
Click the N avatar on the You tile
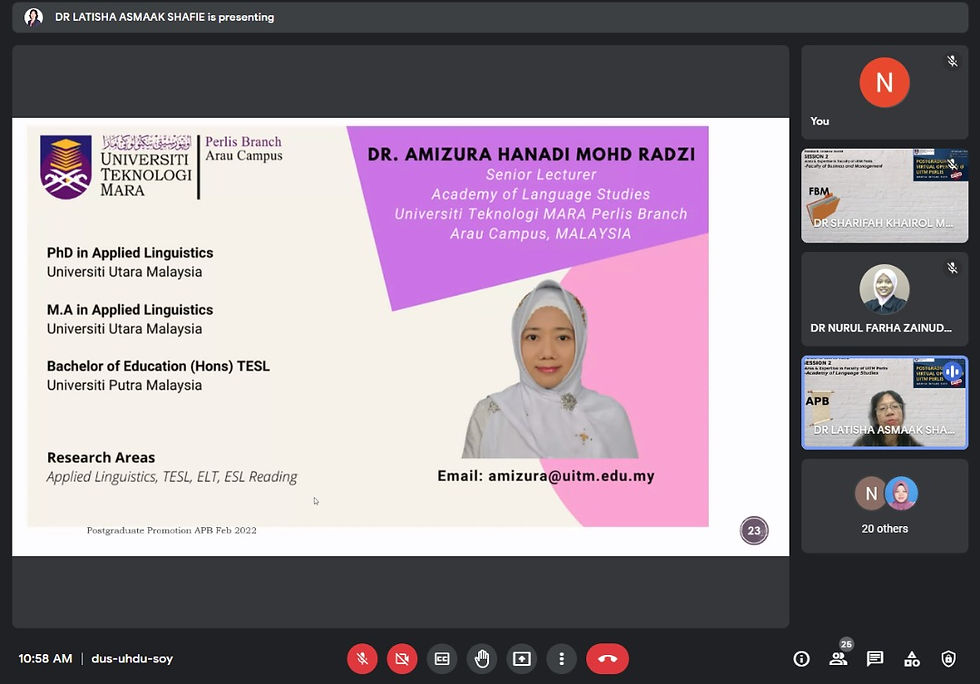pyautogui.click(x=884, y=83)
